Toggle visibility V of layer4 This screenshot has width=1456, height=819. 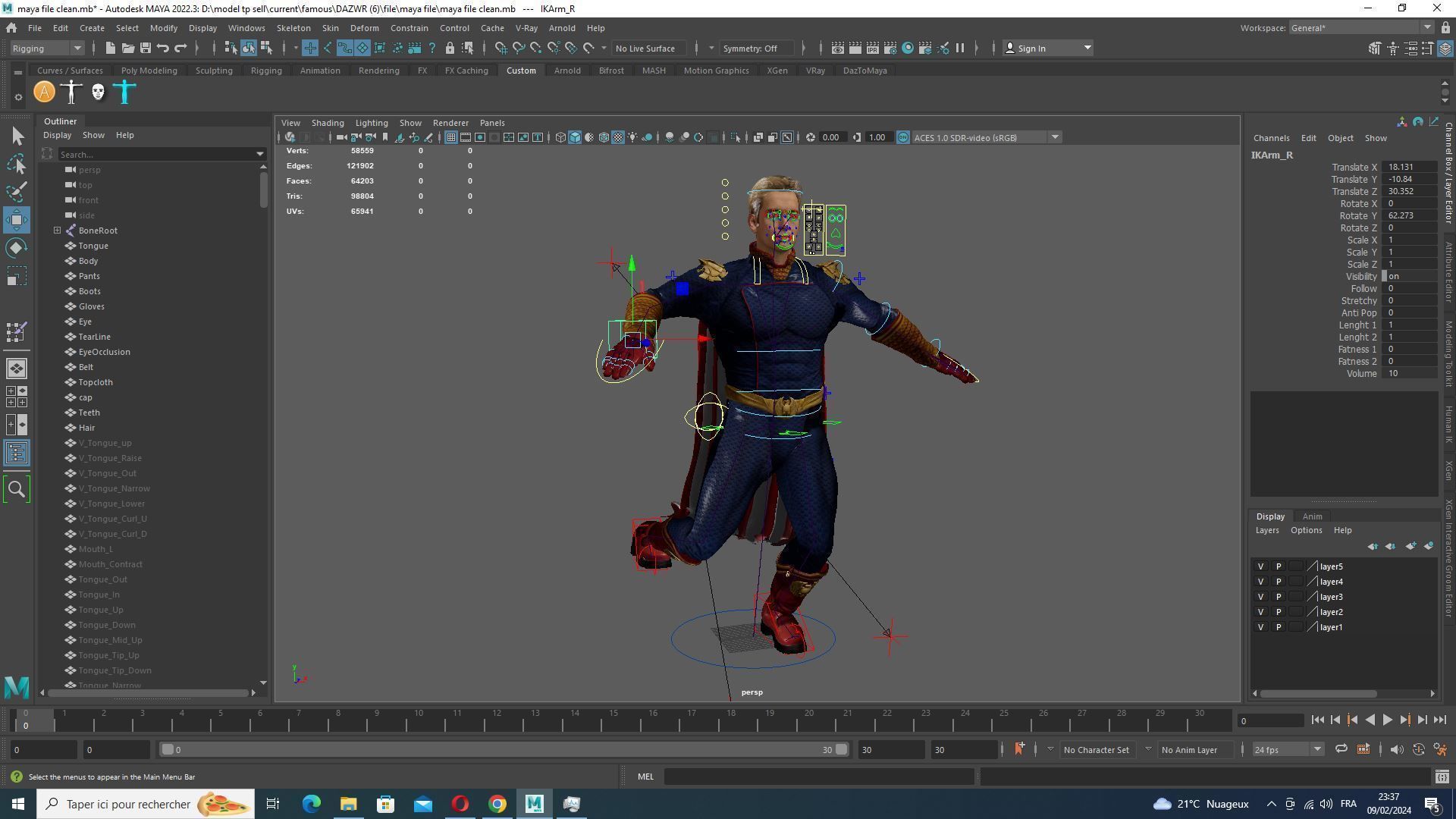pyautogui.click(x=1261, y=582)
